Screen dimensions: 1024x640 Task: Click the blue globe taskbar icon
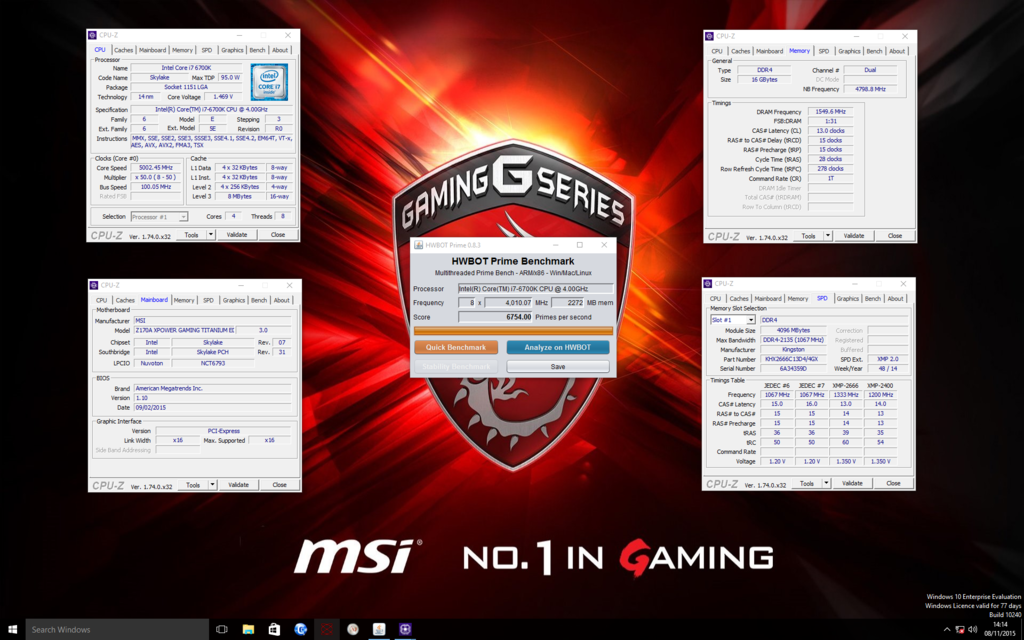[x=300, y=630]
